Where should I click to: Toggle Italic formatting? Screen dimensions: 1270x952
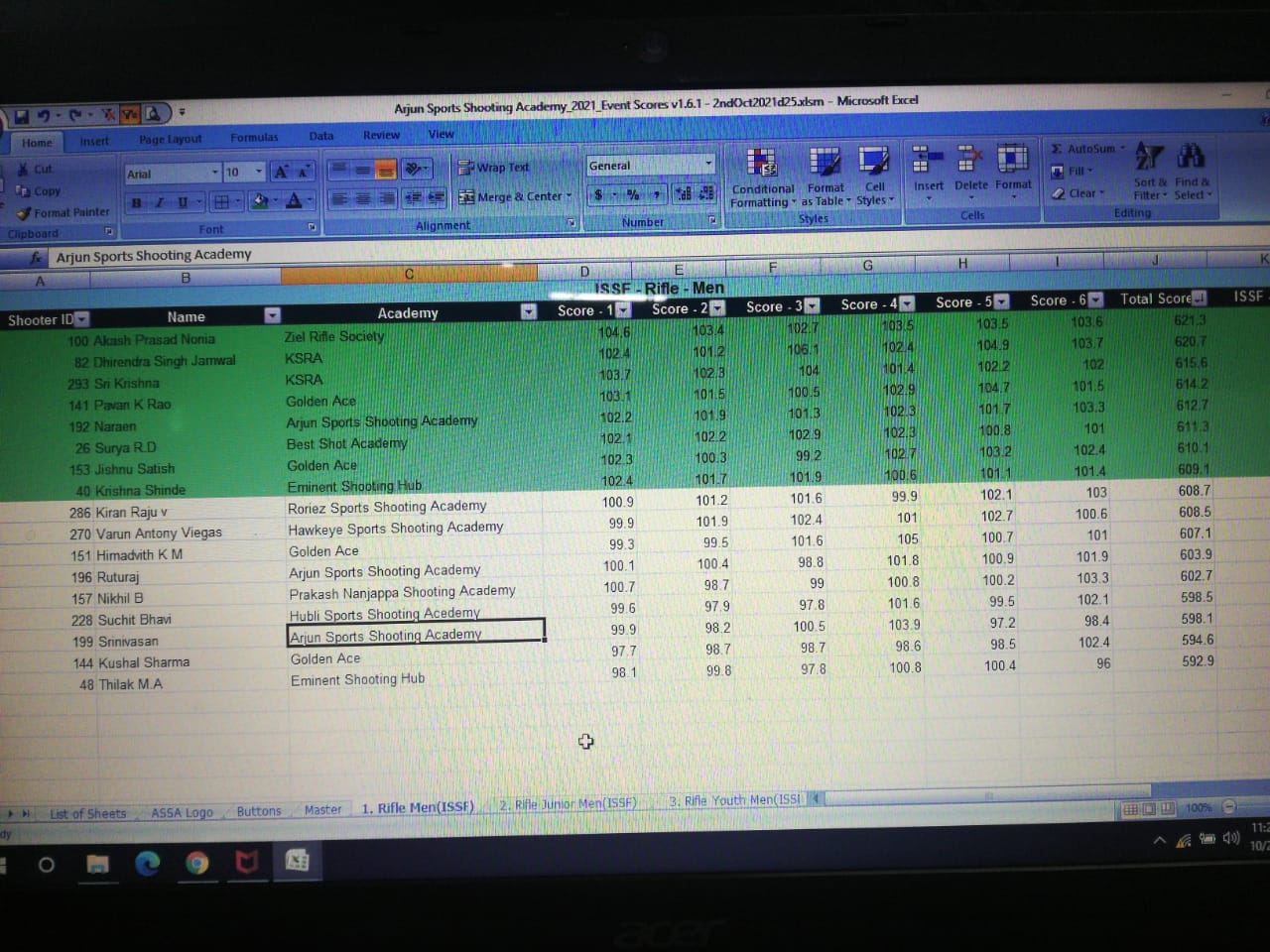159,202
